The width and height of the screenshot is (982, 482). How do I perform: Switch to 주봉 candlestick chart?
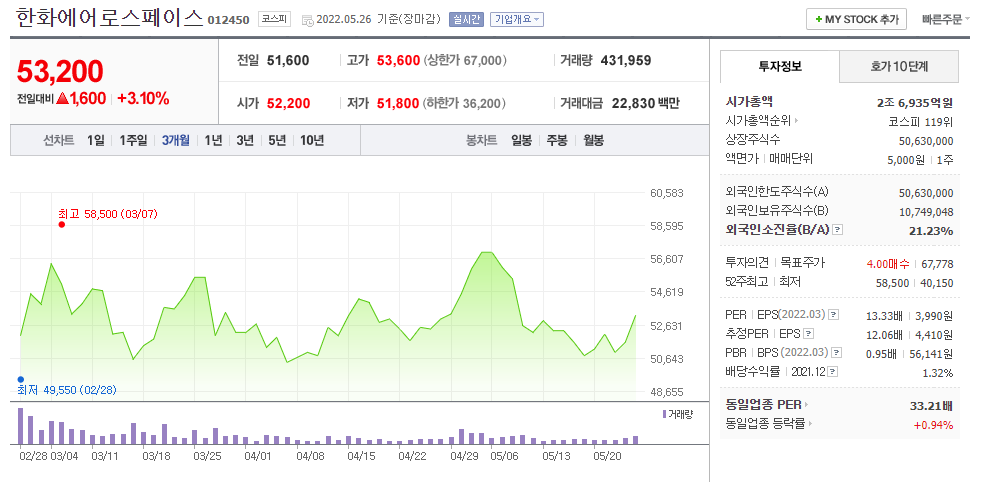tap(557, 140)
